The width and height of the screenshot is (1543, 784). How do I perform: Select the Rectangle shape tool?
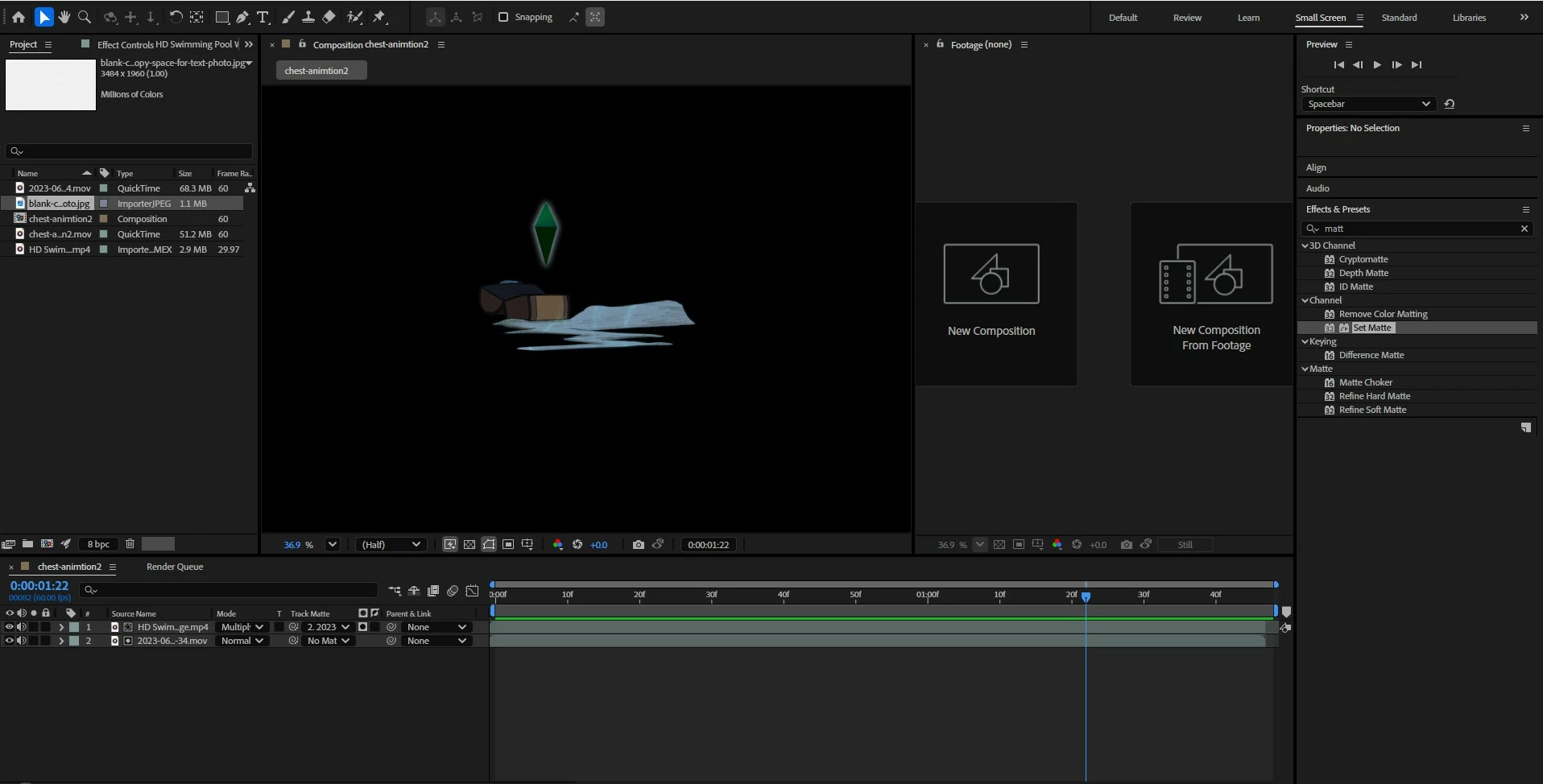222,17
